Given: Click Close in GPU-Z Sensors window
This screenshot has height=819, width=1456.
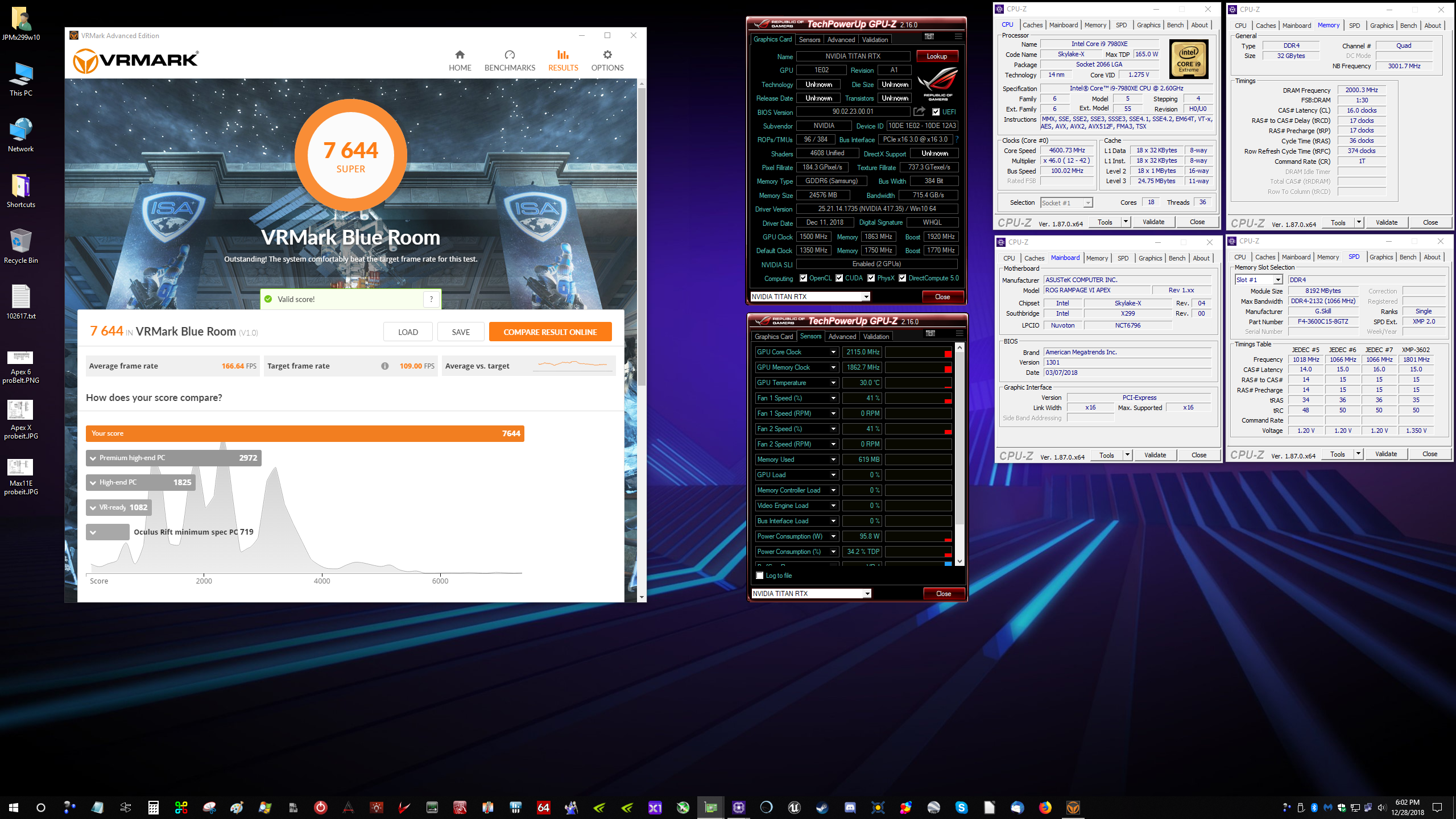Looking at the screenshot, I should 943,594.
